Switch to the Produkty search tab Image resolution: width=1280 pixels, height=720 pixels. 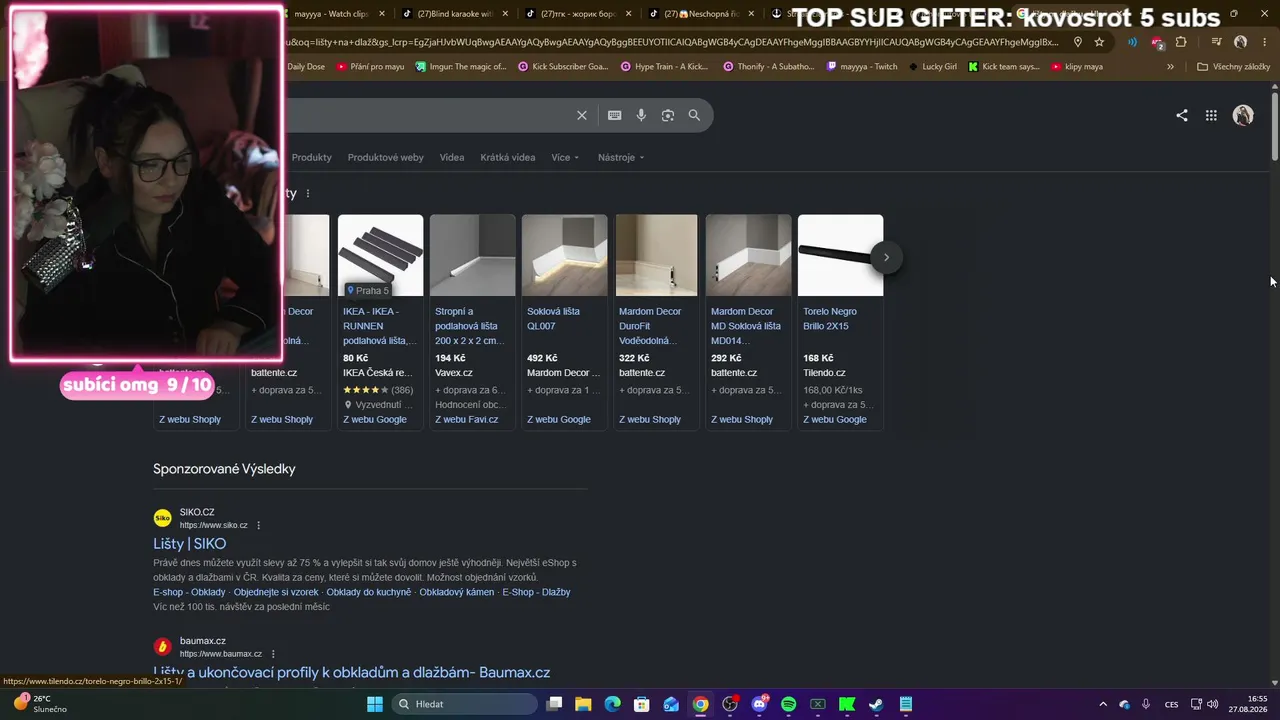(x=312, y=157)
